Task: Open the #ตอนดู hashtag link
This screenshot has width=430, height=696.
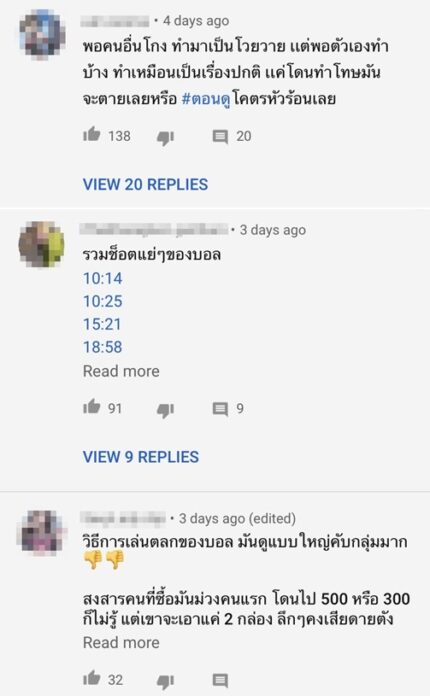Action: click(206, 99)
